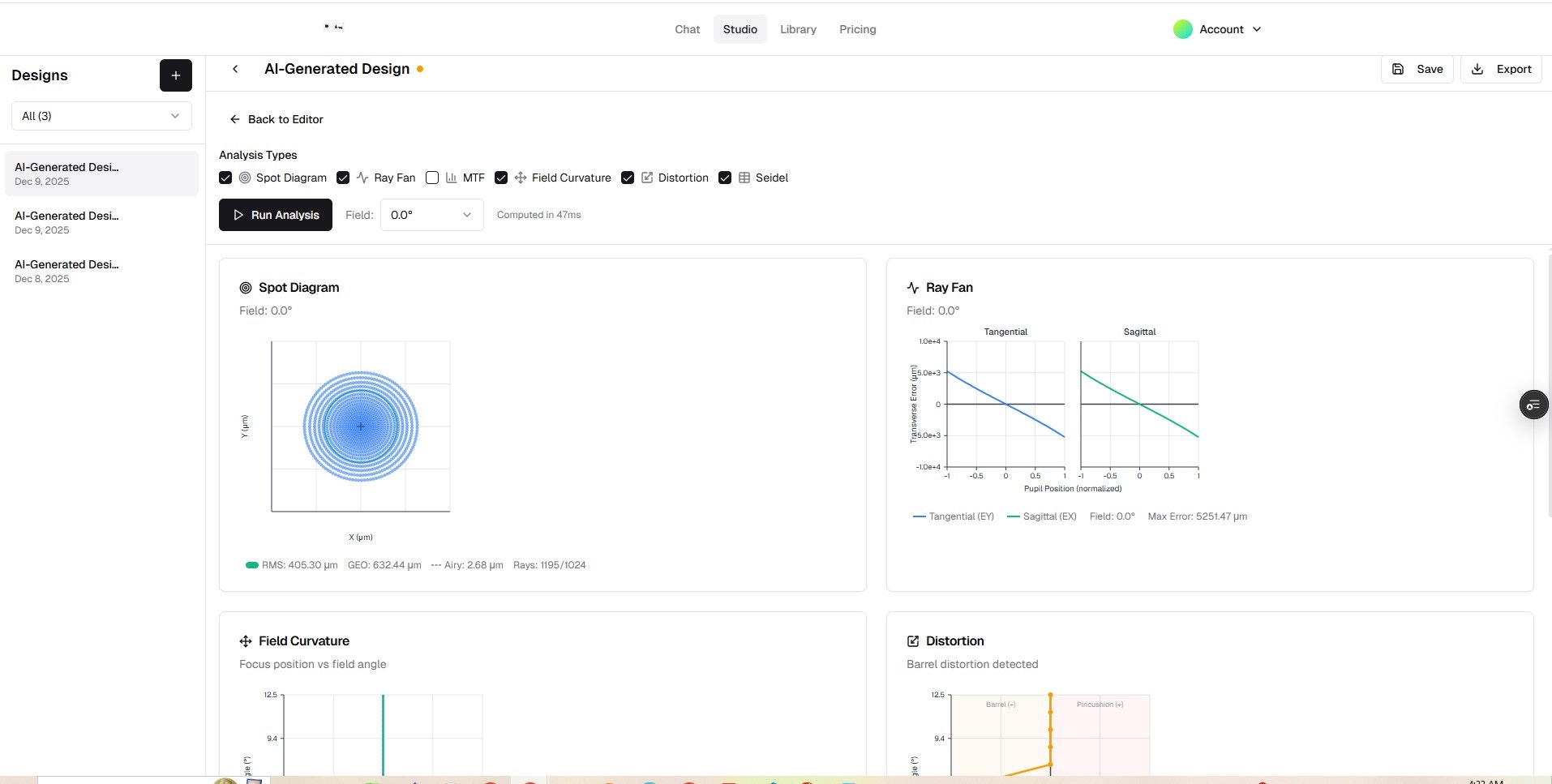Open the floating analysis panel toggle

click(1533, 404)
